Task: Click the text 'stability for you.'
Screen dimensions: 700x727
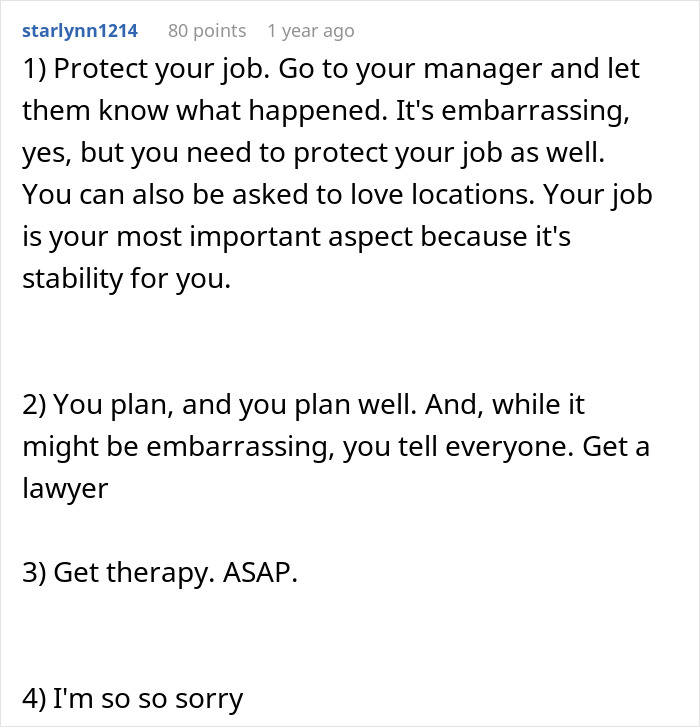Action: [x=127, y=279]
